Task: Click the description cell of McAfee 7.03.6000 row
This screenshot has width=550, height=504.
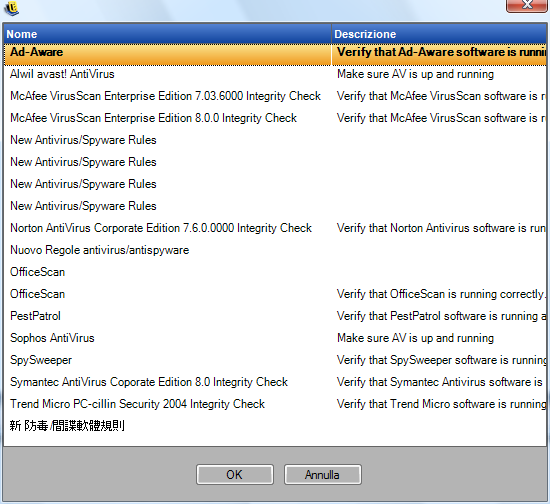Action: (x=442, y=96)
